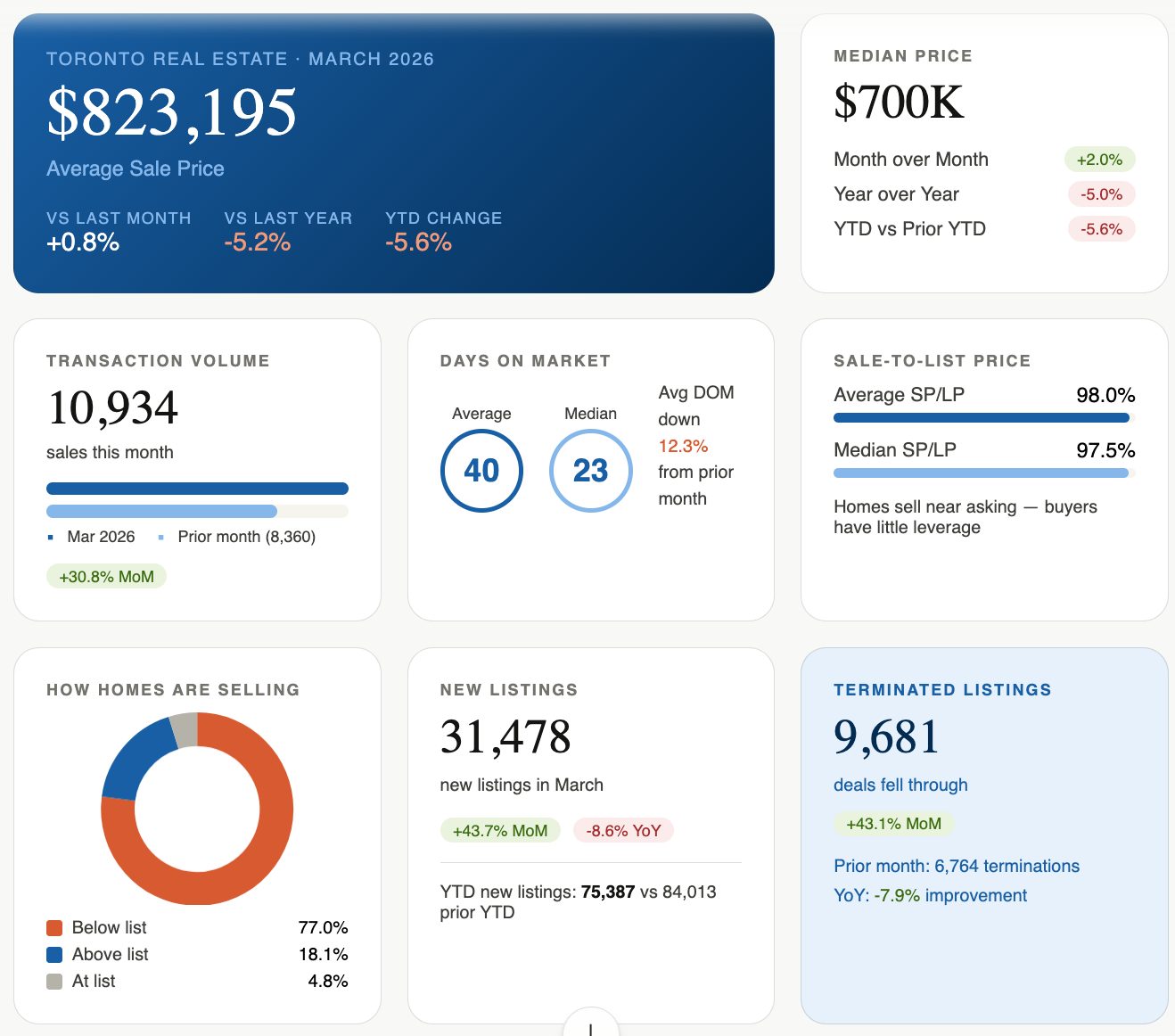Click the orange Below list legend square
The height and width of the screenshot is (1036, 1175).
[x=54, y=928]
